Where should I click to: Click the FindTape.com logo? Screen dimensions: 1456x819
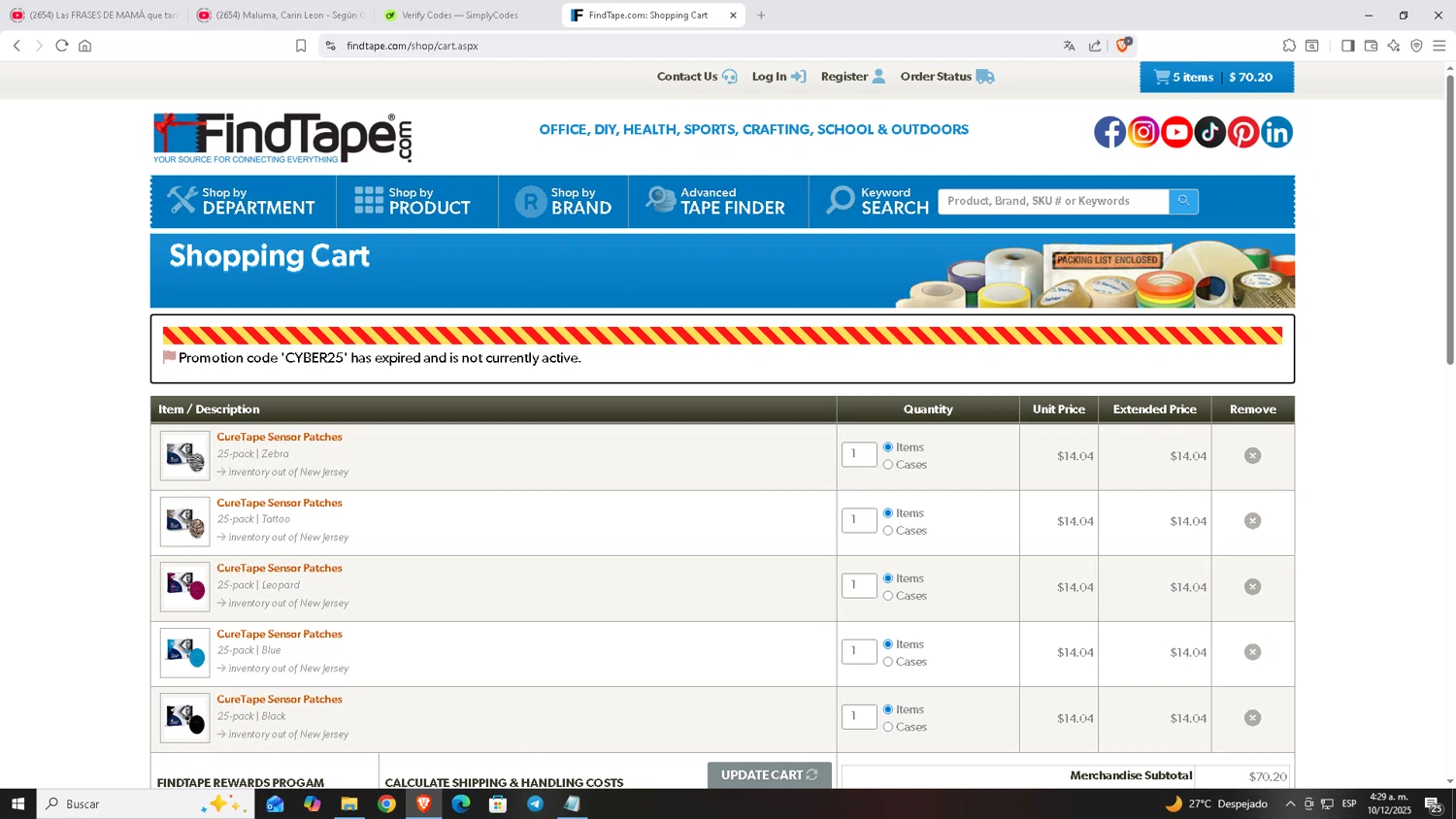282,138
